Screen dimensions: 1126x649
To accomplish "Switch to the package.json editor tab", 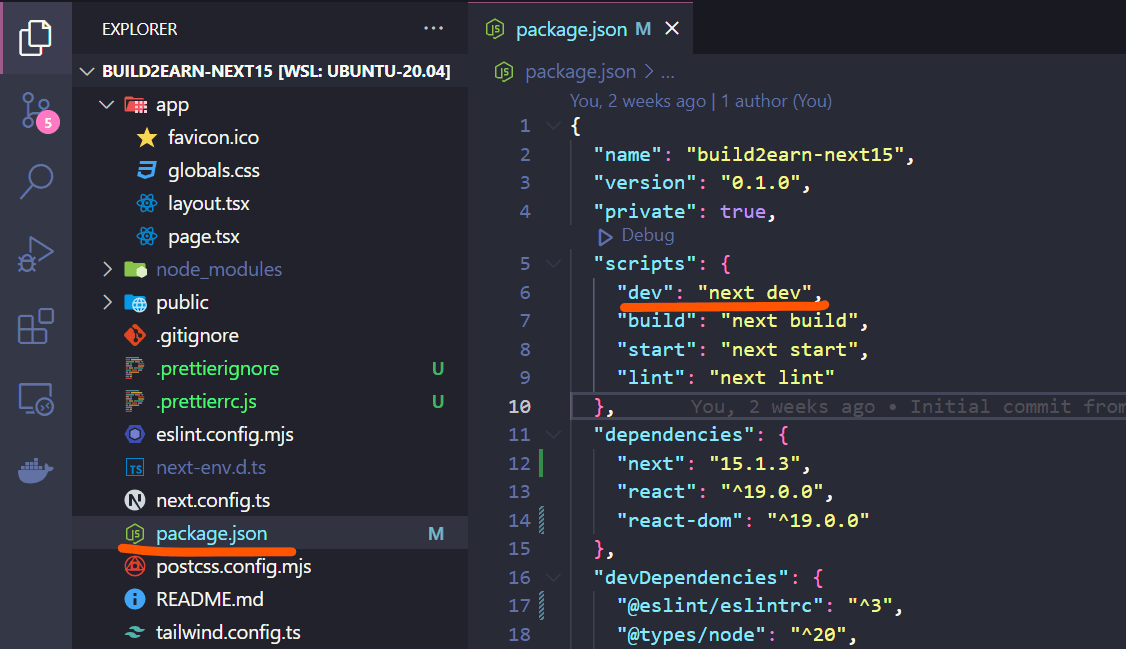I will click(x=570, y=29).
